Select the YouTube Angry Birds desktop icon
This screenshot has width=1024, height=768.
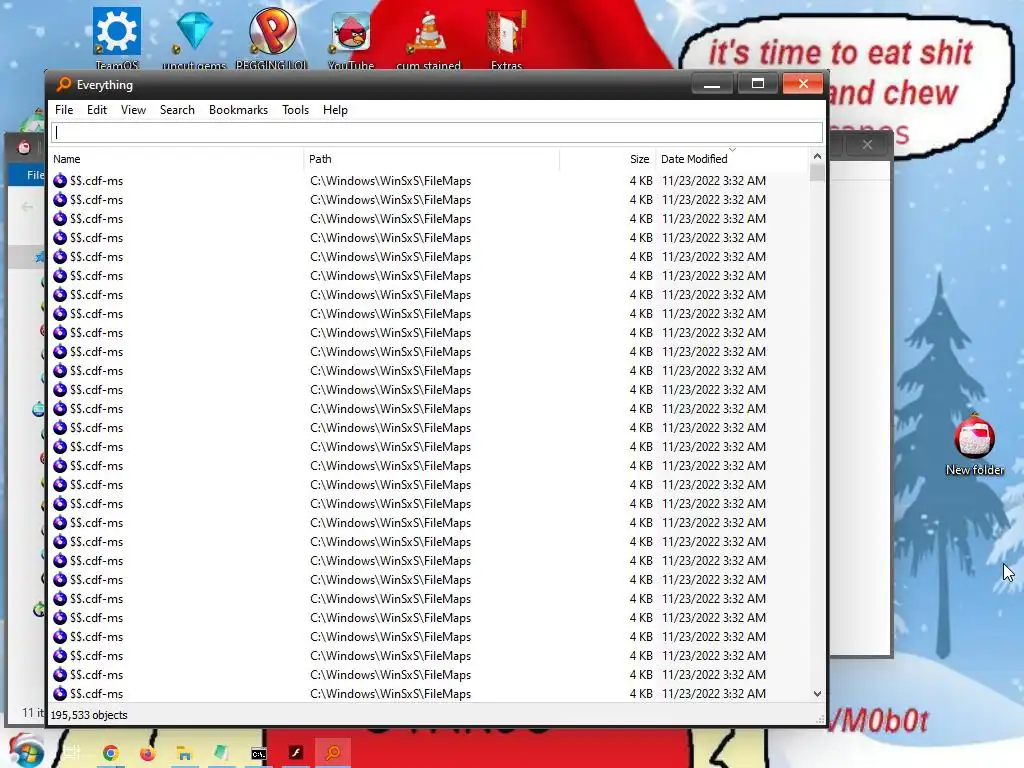coord(351,38)
